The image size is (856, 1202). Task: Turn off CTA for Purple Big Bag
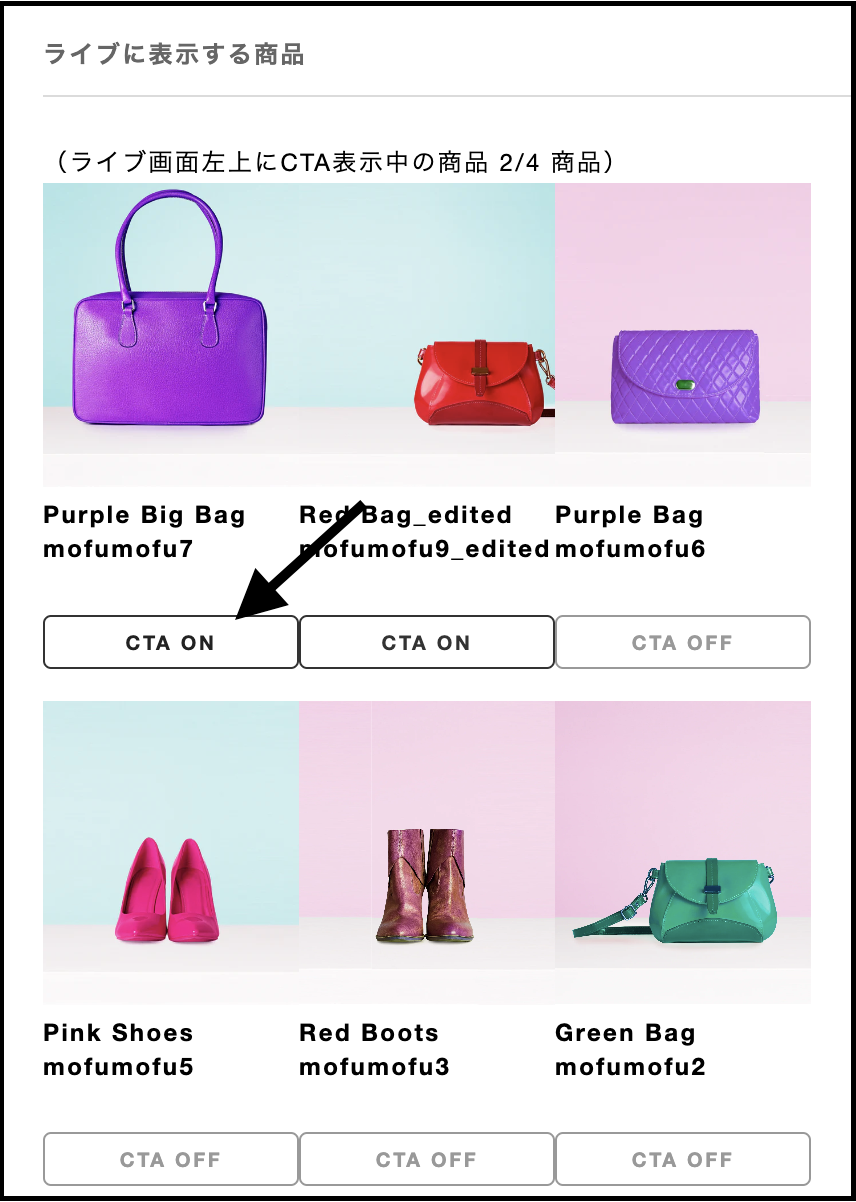(x=171, y=642)
